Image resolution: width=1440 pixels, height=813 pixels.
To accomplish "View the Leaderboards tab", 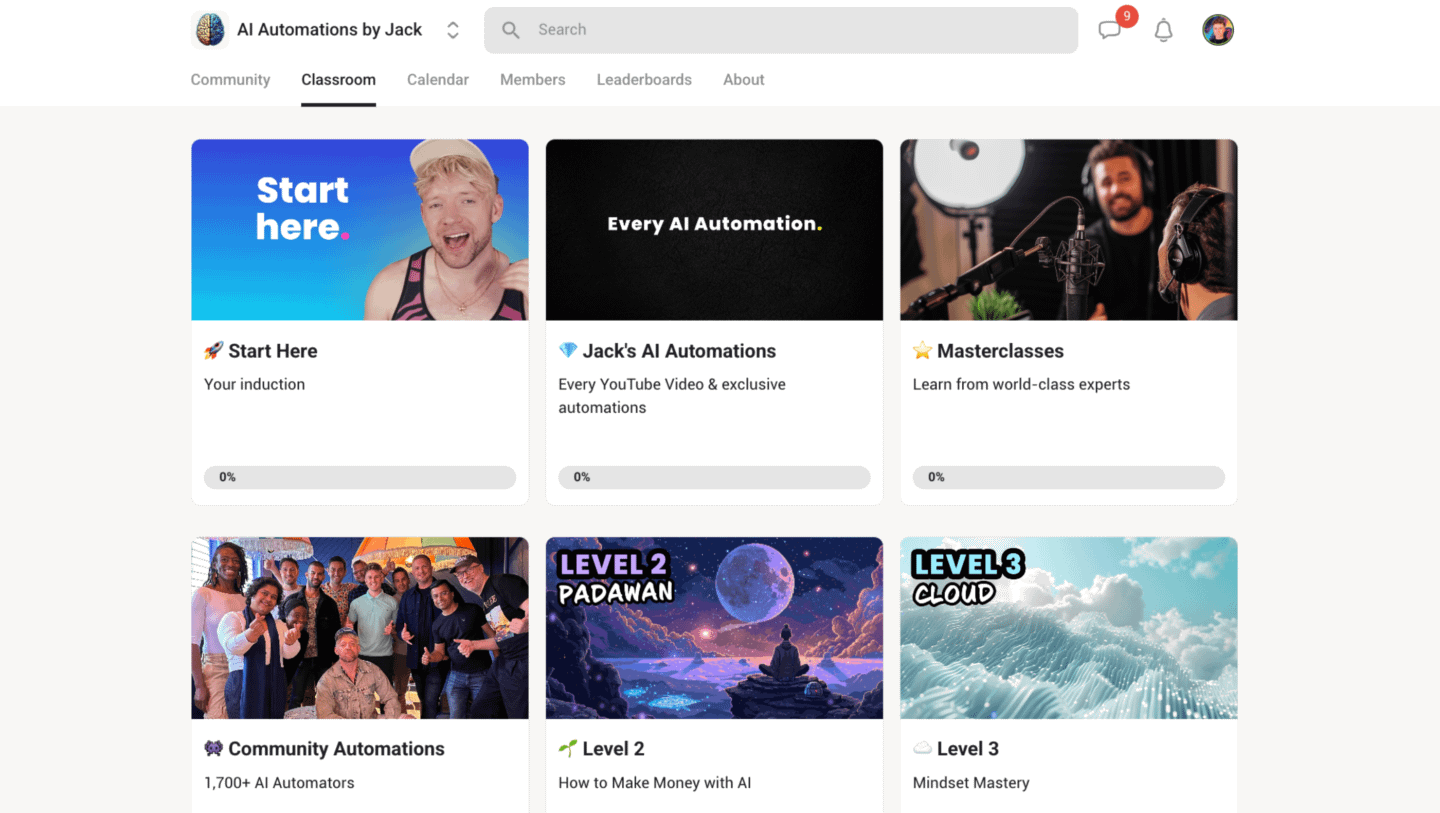I will point(644,80).
